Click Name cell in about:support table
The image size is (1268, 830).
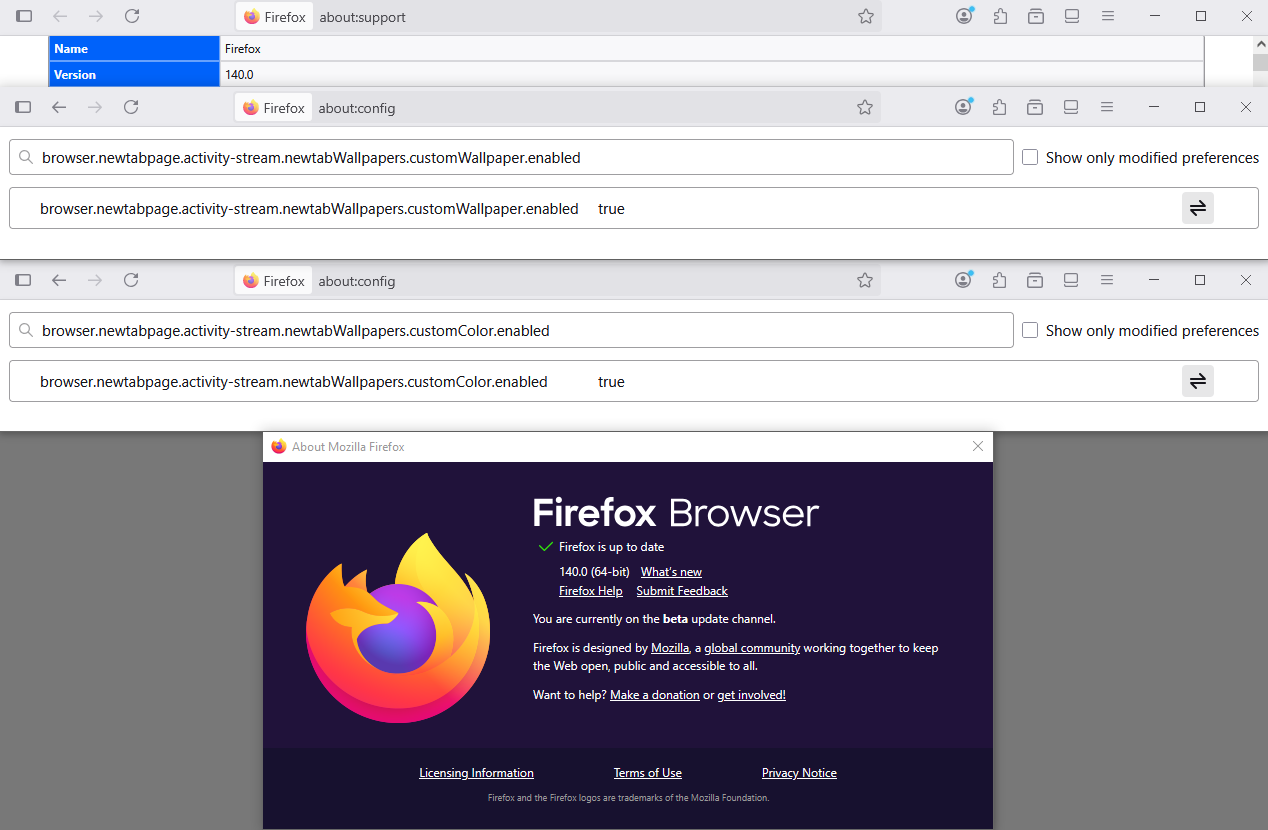tap(134, 48)
